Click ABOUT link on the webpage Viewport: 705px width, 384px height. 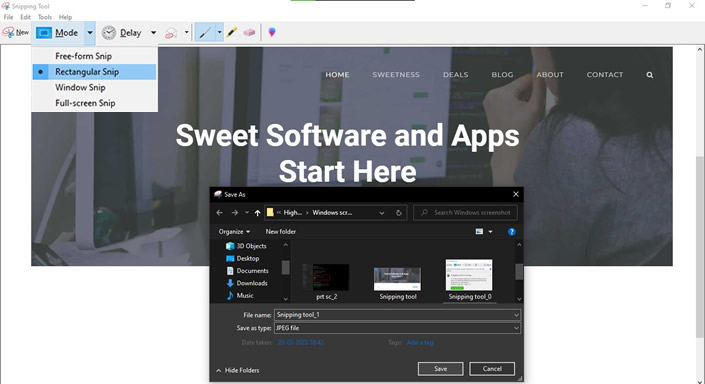(550, 75)
